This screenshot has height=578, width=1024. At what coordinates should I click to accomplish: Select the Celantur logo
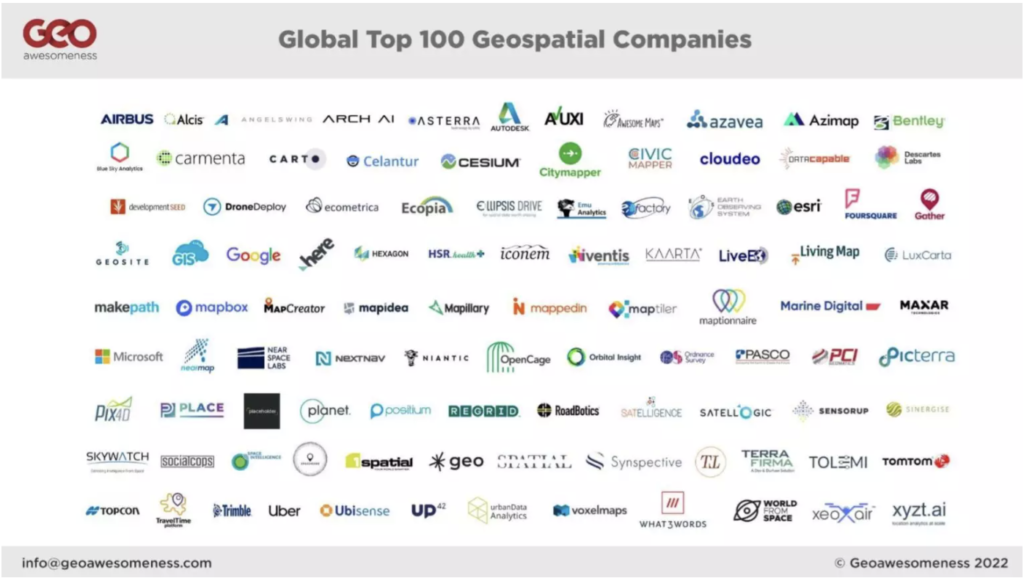pyautogui.click(x=383, y=161)
